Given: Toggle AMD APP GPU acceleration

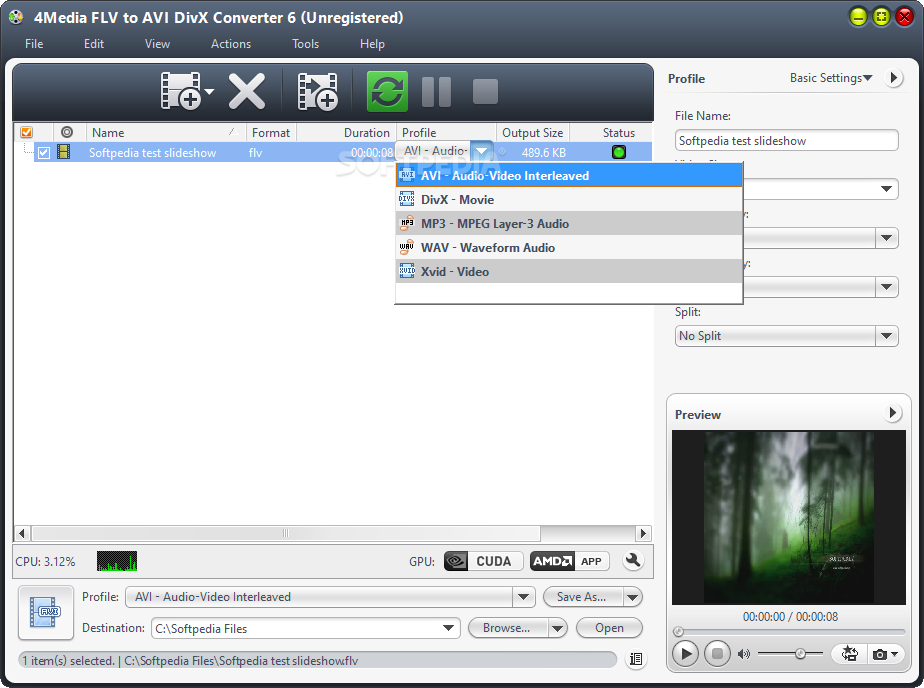Looking at the screenshot, I should coord(569,561).
